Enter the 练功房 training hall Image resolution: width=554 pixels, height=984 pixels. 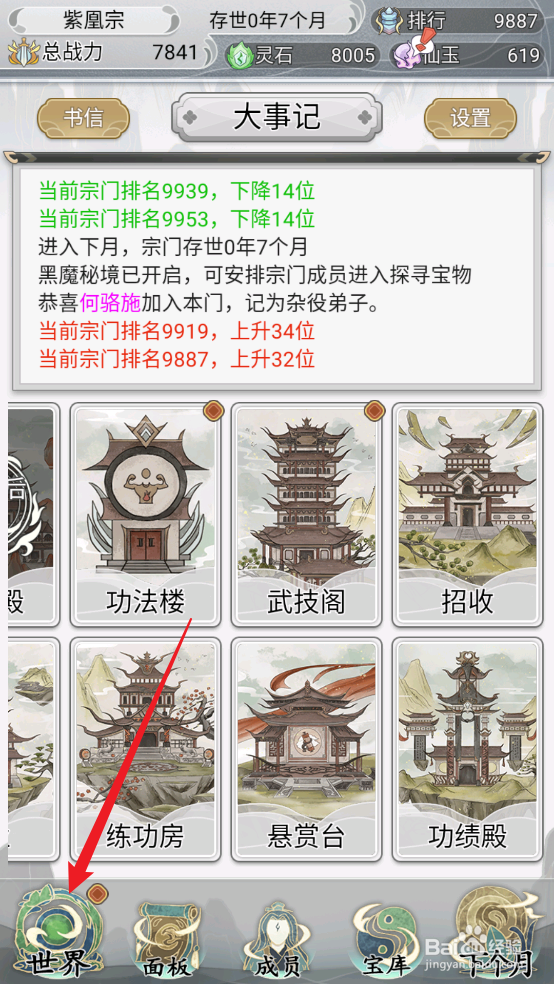pos(146,749)
